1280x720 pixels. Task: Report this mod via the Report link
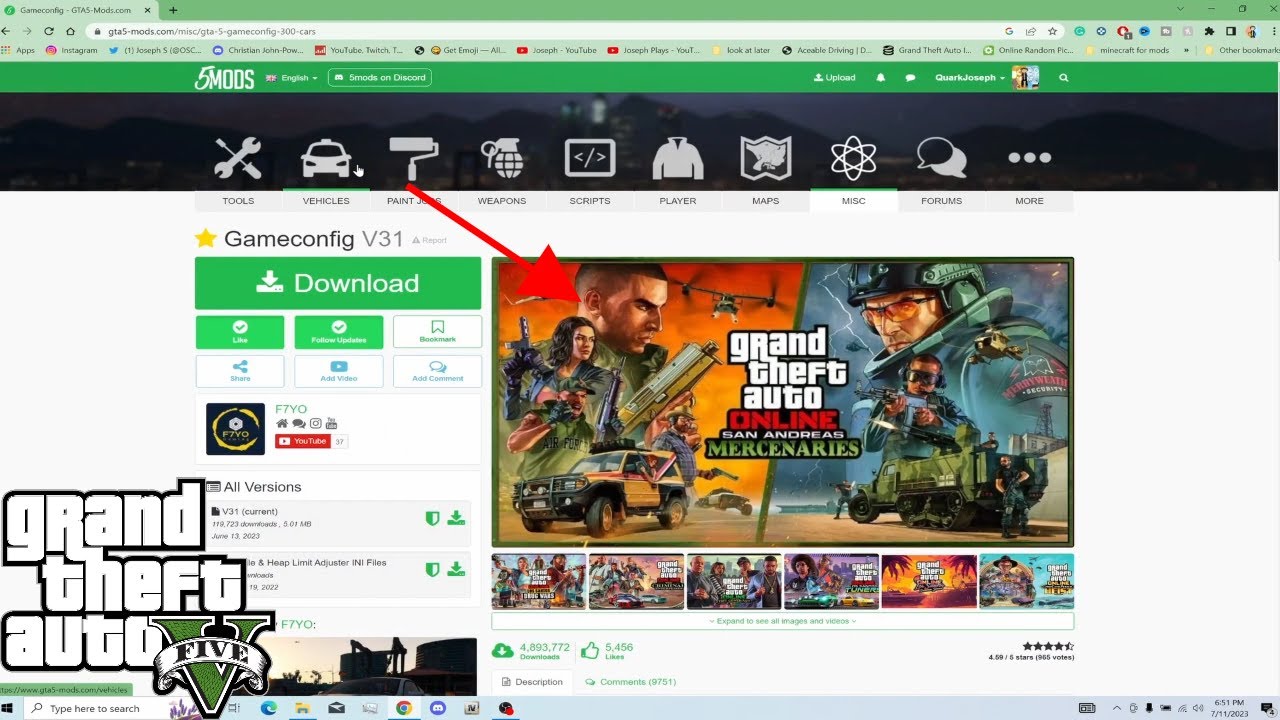tap(430, 240)
